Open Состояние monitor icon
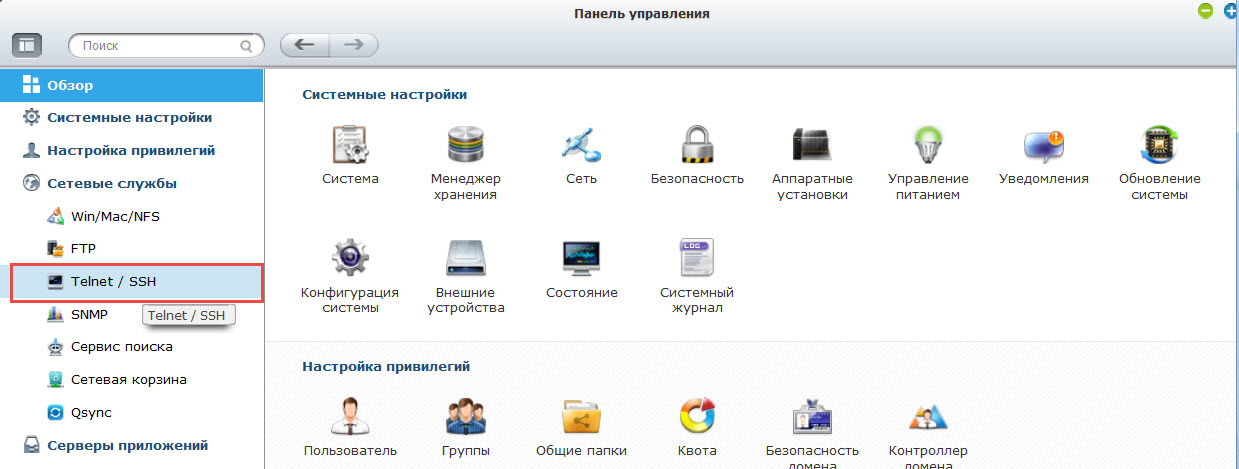This screenshot has height=469, width=1239. tap(581, 259)
